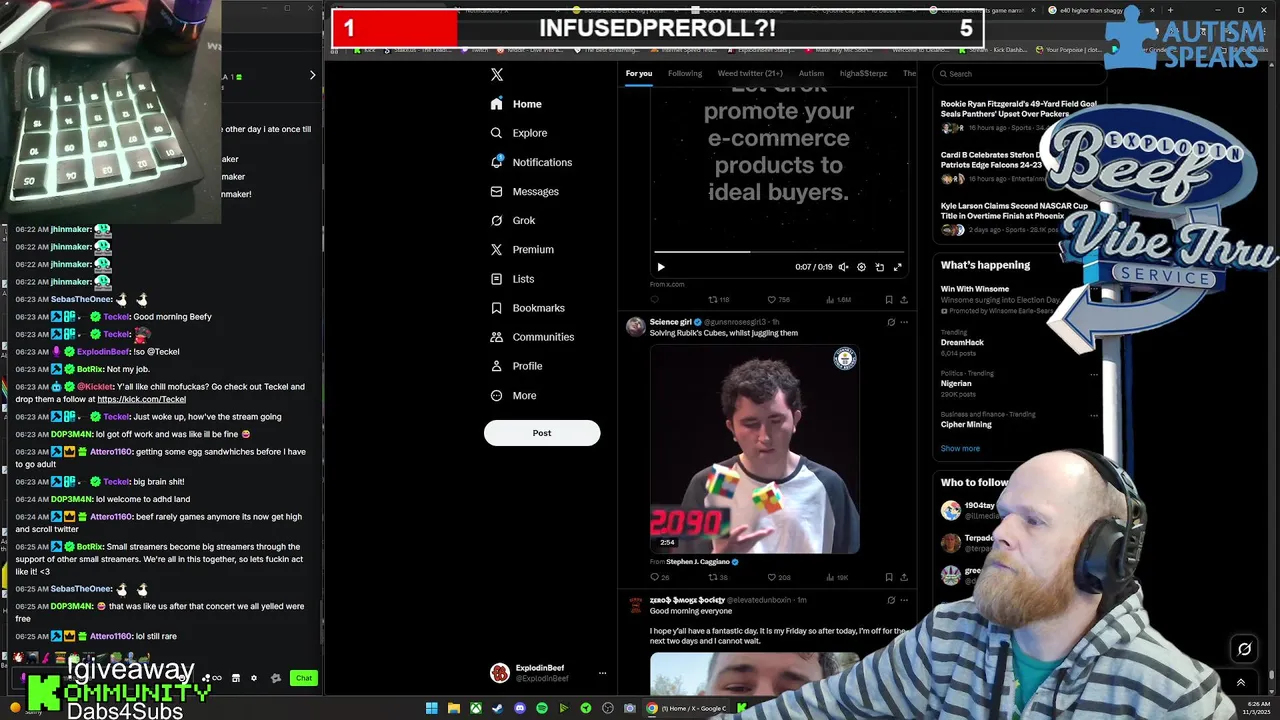Open Communities in the X sidebar

click(532, 337)
